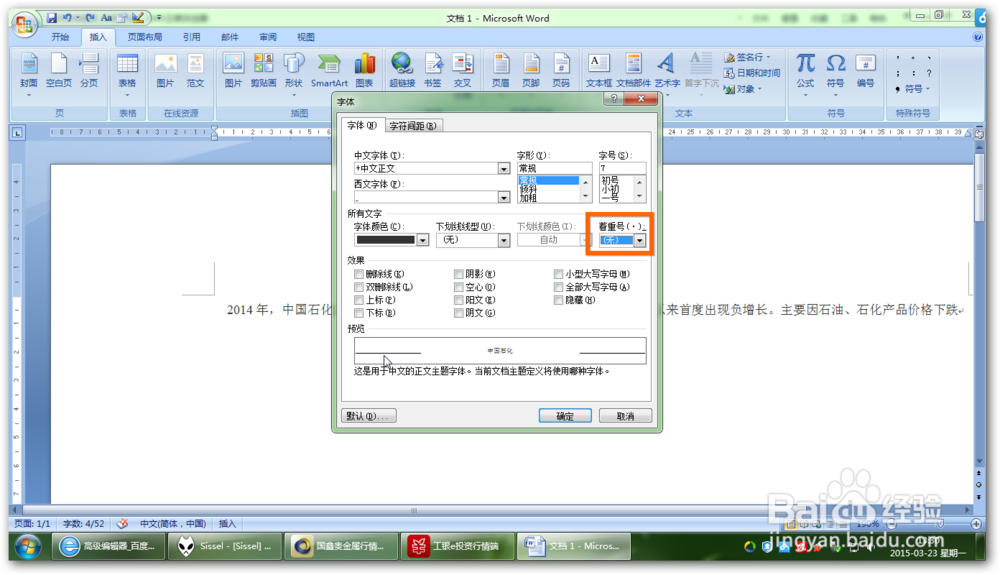The width and height of the screenshot is (1000, 575).
Task: Expand the Object (对象) dropdown
Action: tap(759, 89)
